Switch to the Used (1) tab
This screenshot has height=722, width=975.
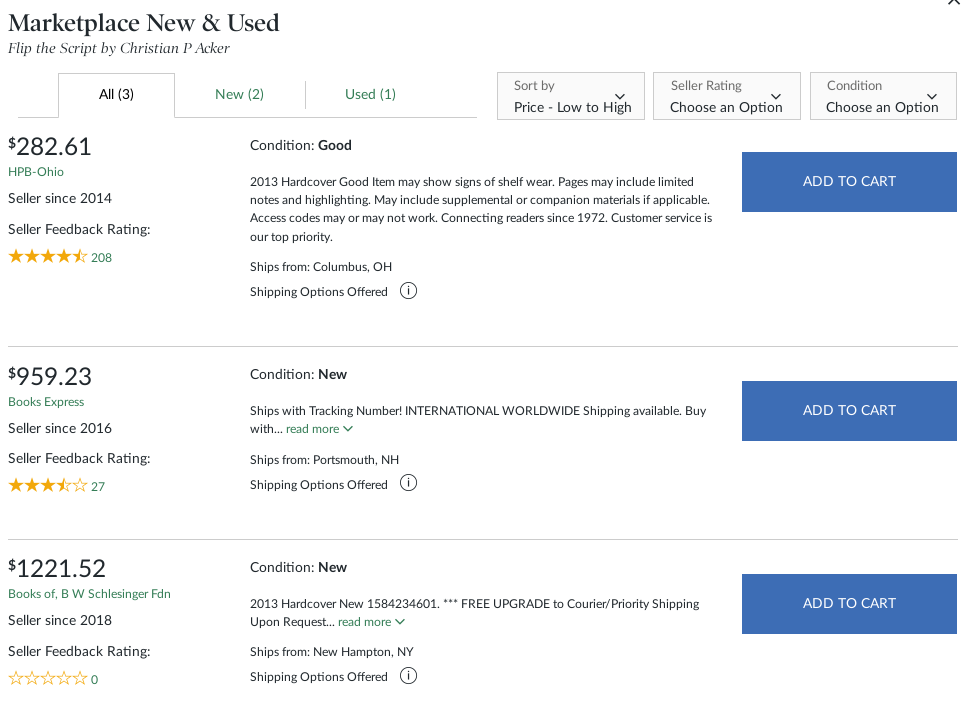(x=370, y=94)
